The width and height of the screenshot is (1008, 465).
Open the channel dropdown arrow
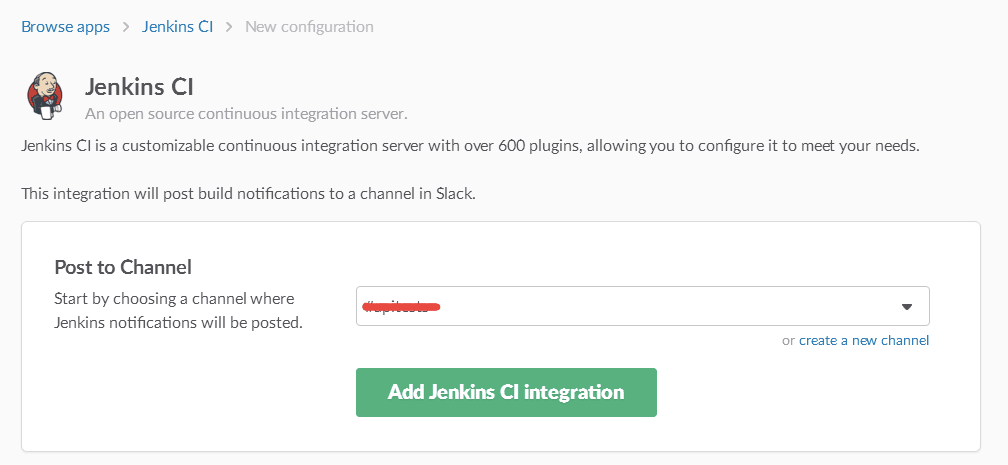[906, 307]
